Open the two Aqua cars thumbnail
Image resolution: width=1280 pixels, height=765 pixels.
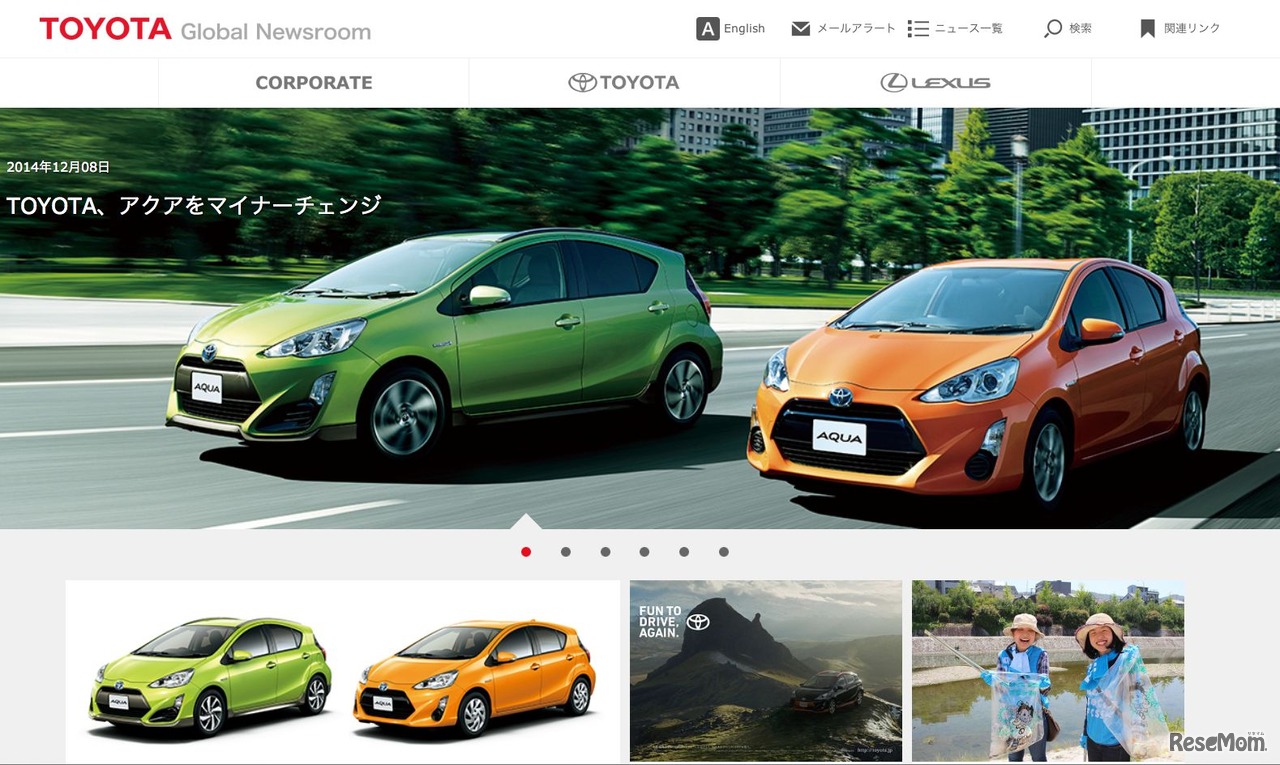(x=343, y=671)
